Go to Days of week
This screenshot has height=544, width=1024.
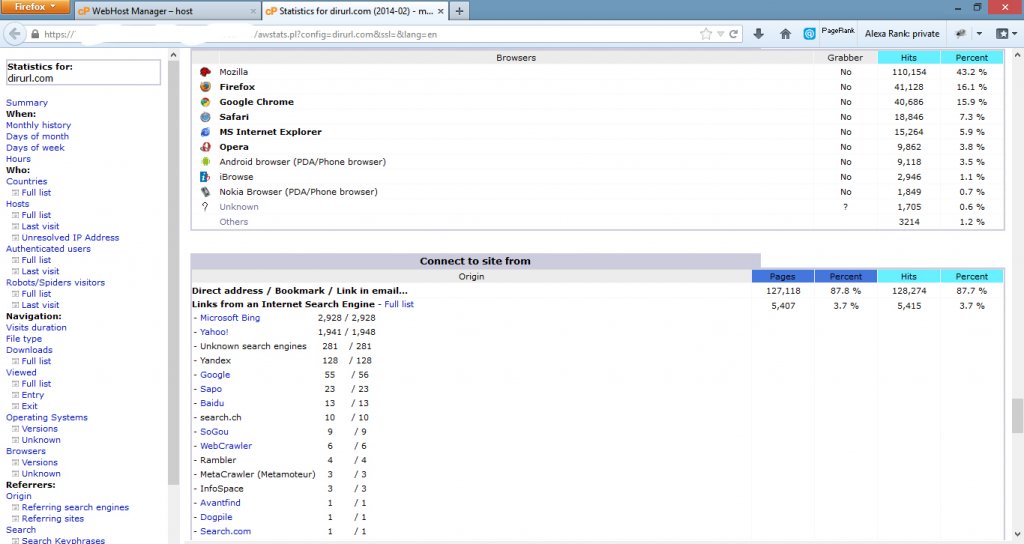pyautogui.click(x=35, y=148)
